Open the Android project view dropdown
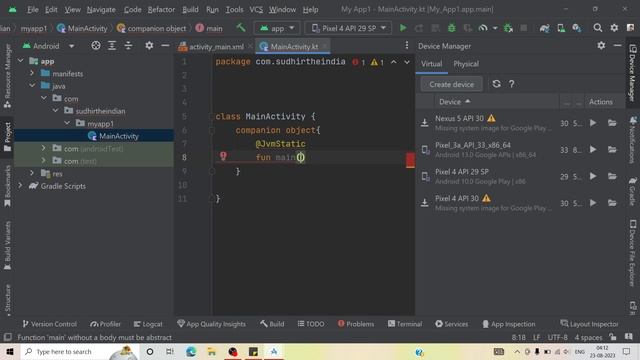 coord(49,46)
